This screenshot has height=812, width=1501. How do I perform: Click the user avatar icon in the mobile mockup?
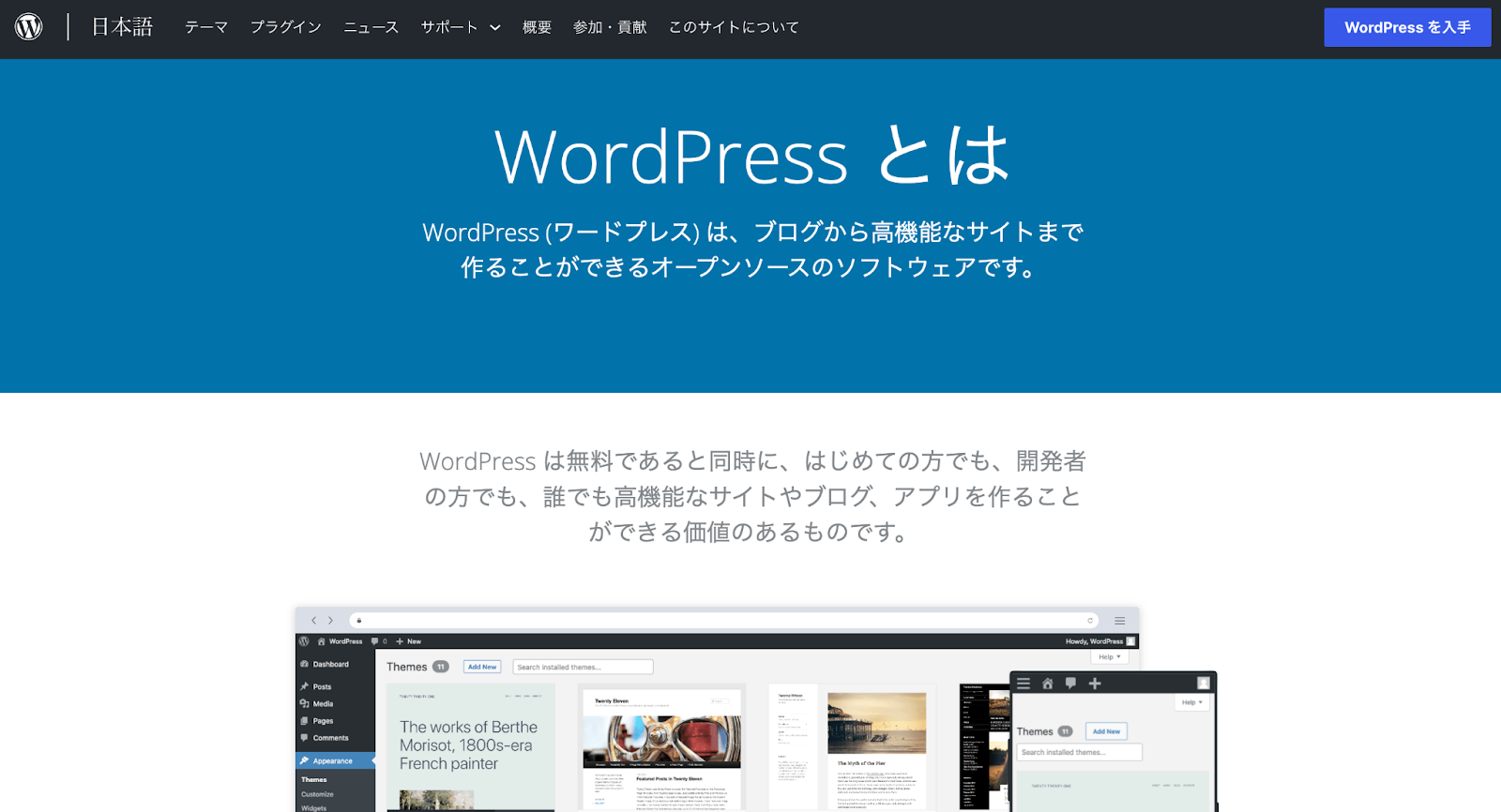pos(1204,684)
